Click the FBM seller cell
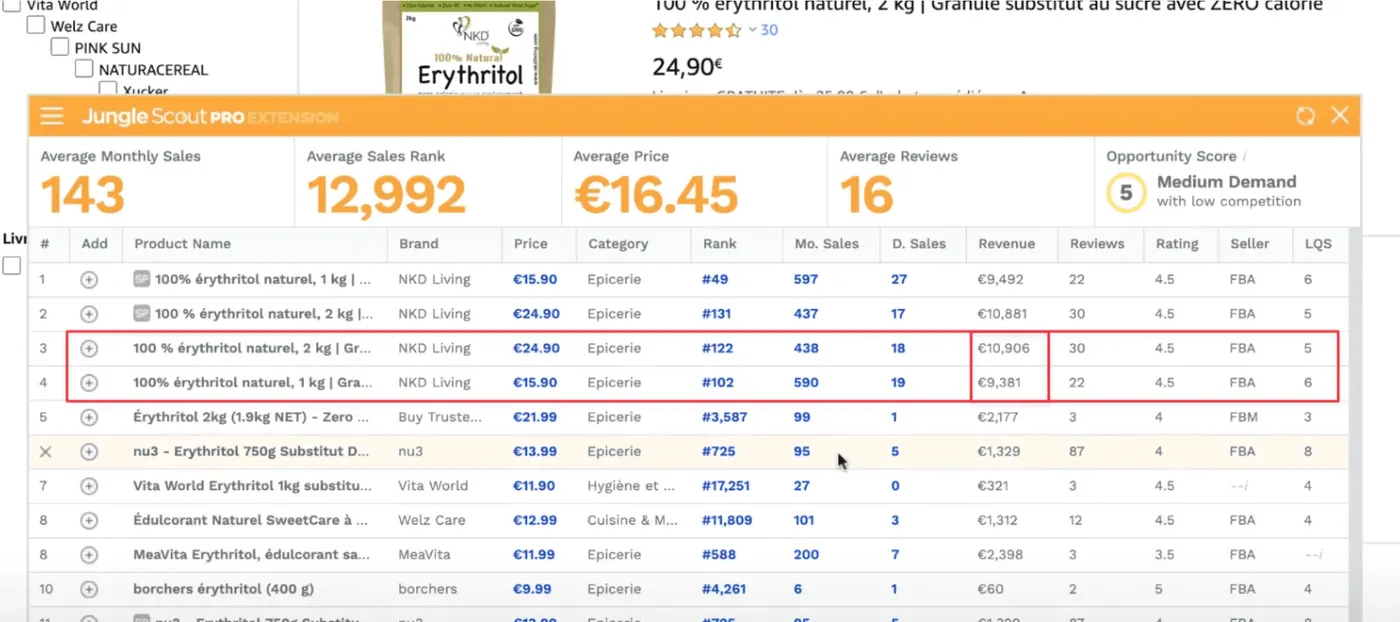 tap(1246, 417)
